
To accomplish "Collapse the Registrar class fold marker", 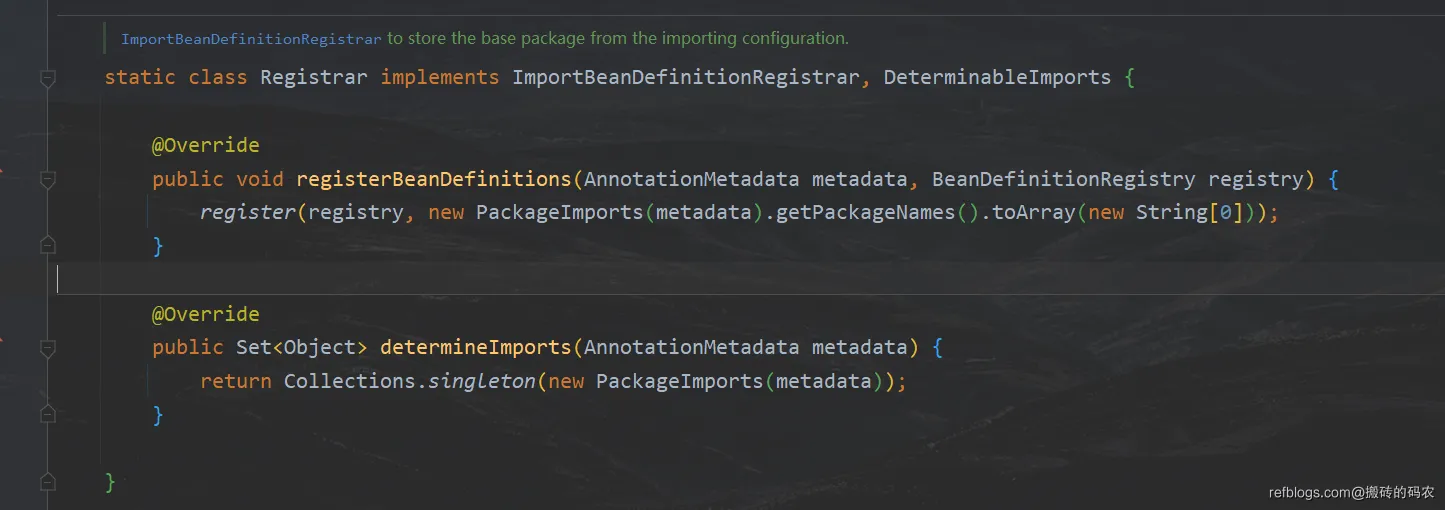I will pos(47,78).
